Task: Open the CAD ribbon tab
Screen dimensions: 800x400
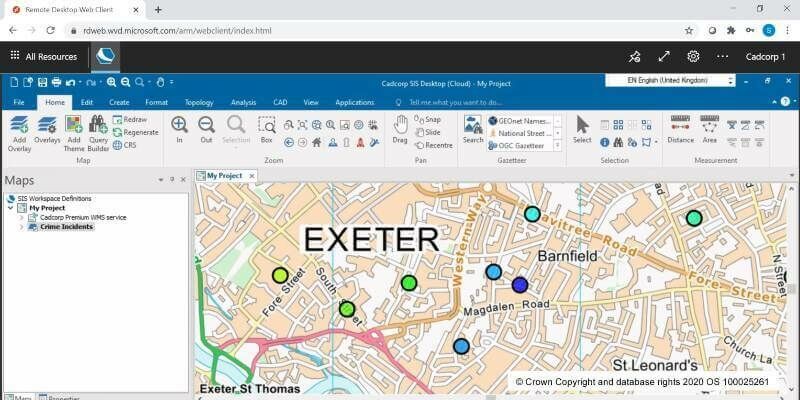Action: point(280,102)
